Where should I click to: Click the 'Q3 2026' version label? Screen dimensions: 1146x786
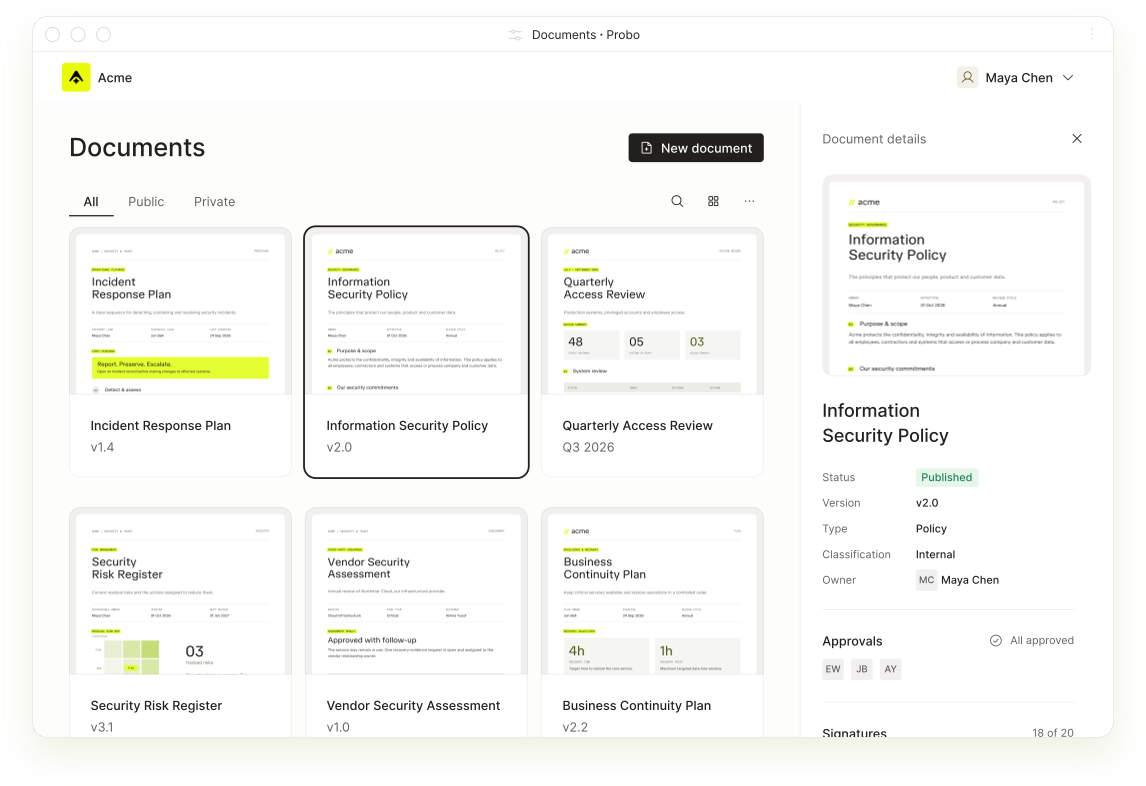(588, 447)
